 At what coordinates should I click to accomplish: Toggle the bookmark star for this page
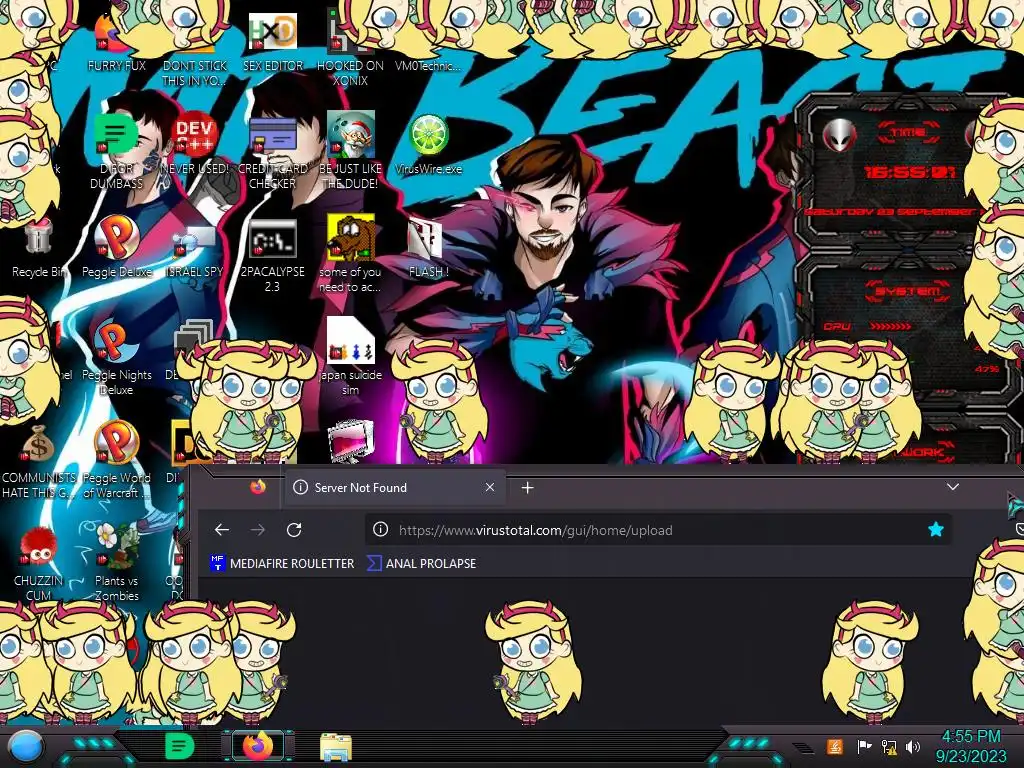tap(936, 530)
